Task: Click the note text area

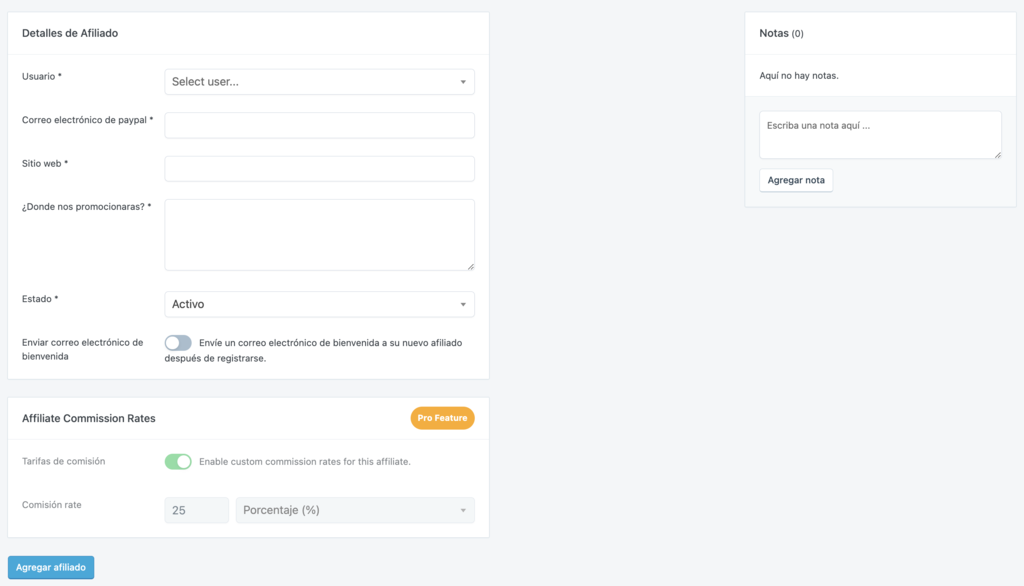Action: (880, 134)
